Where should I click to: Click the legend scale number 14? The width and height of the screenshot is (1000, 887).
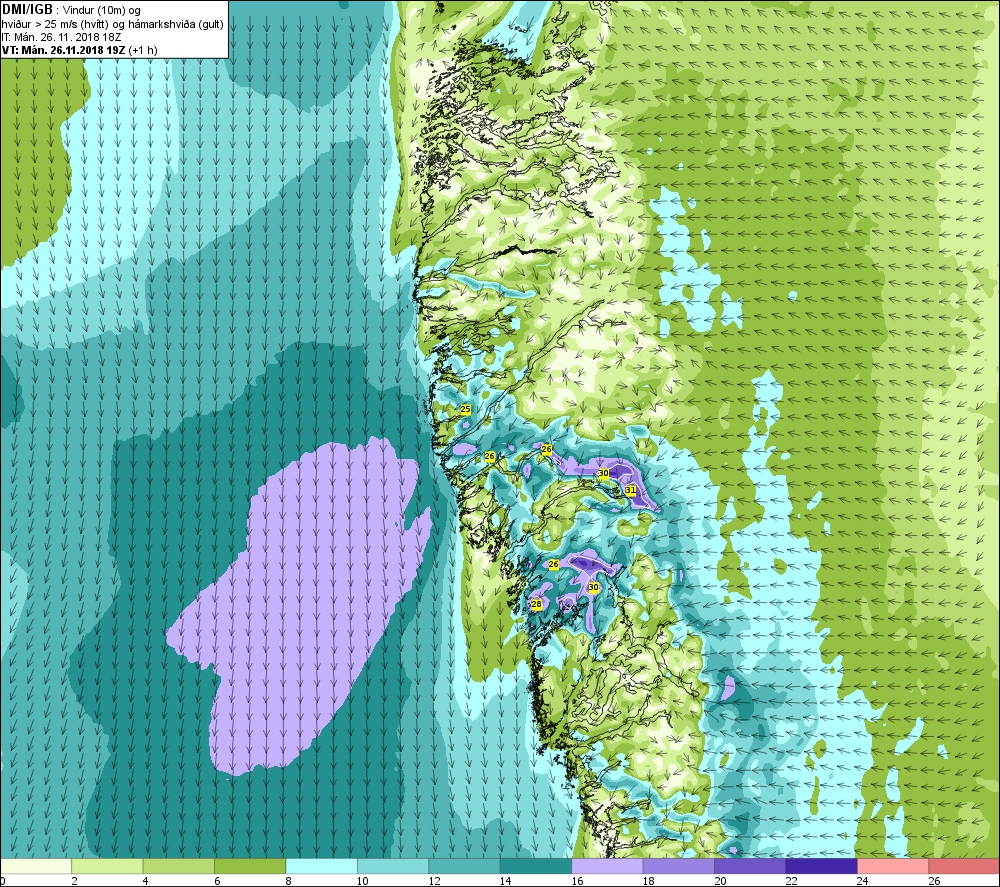point(505,881)
